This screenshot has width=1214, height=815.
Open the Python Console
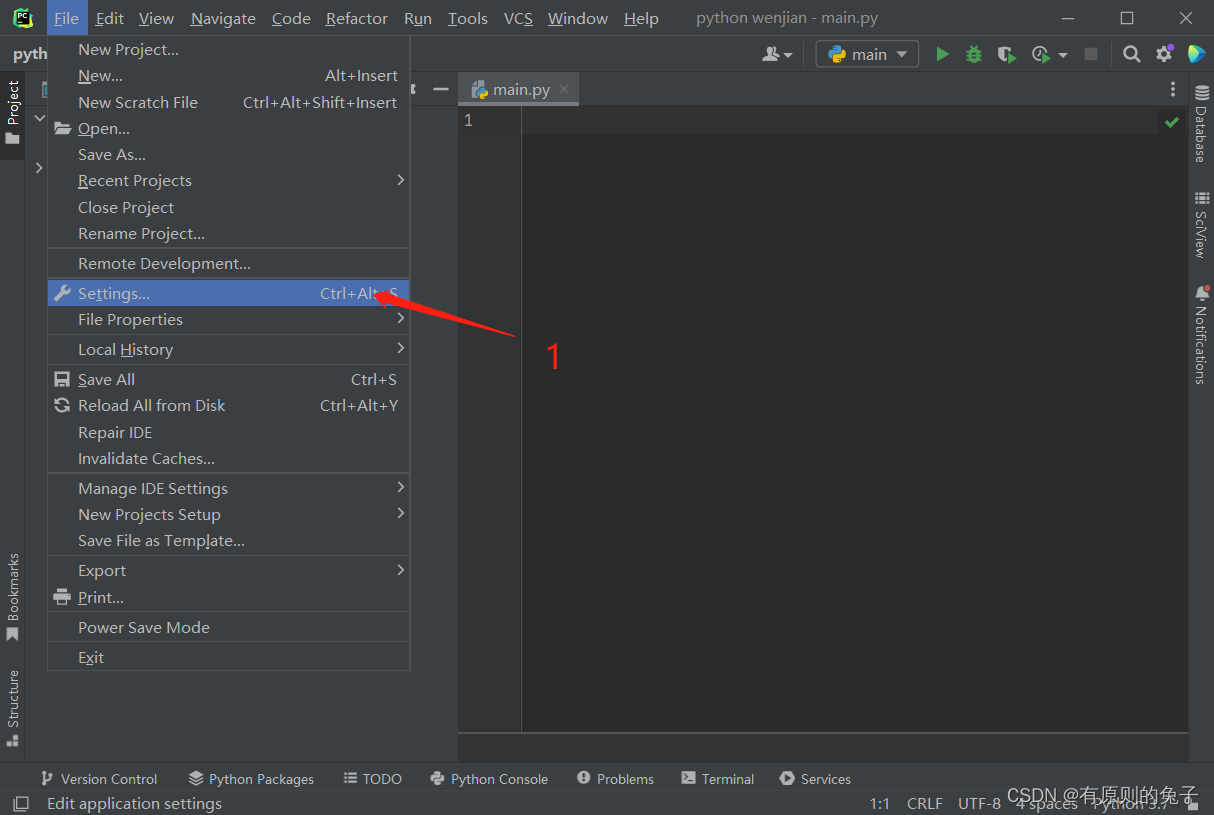[489, 778]
